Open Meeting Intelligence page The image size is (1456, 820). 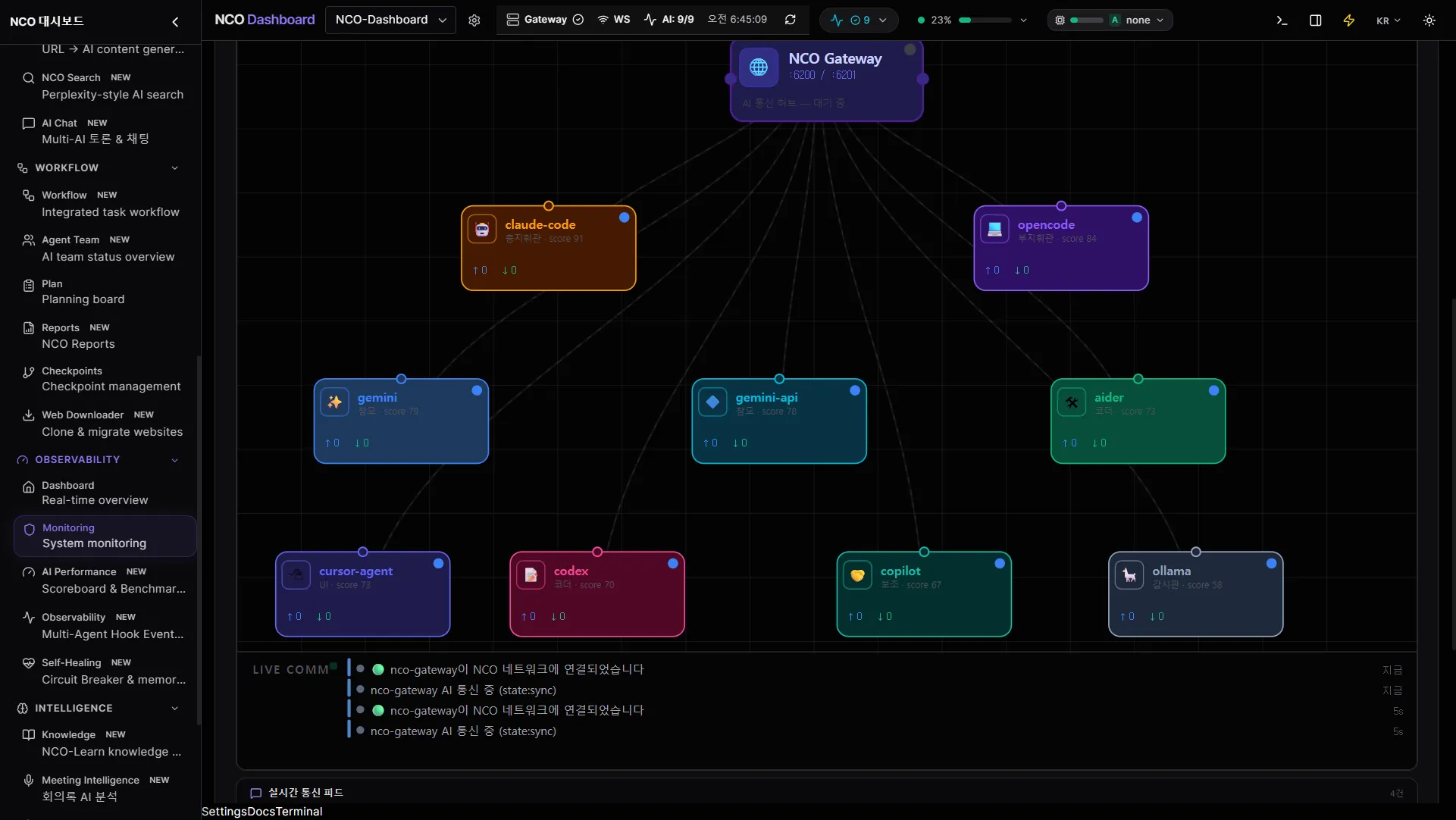(x=105, y=788)
